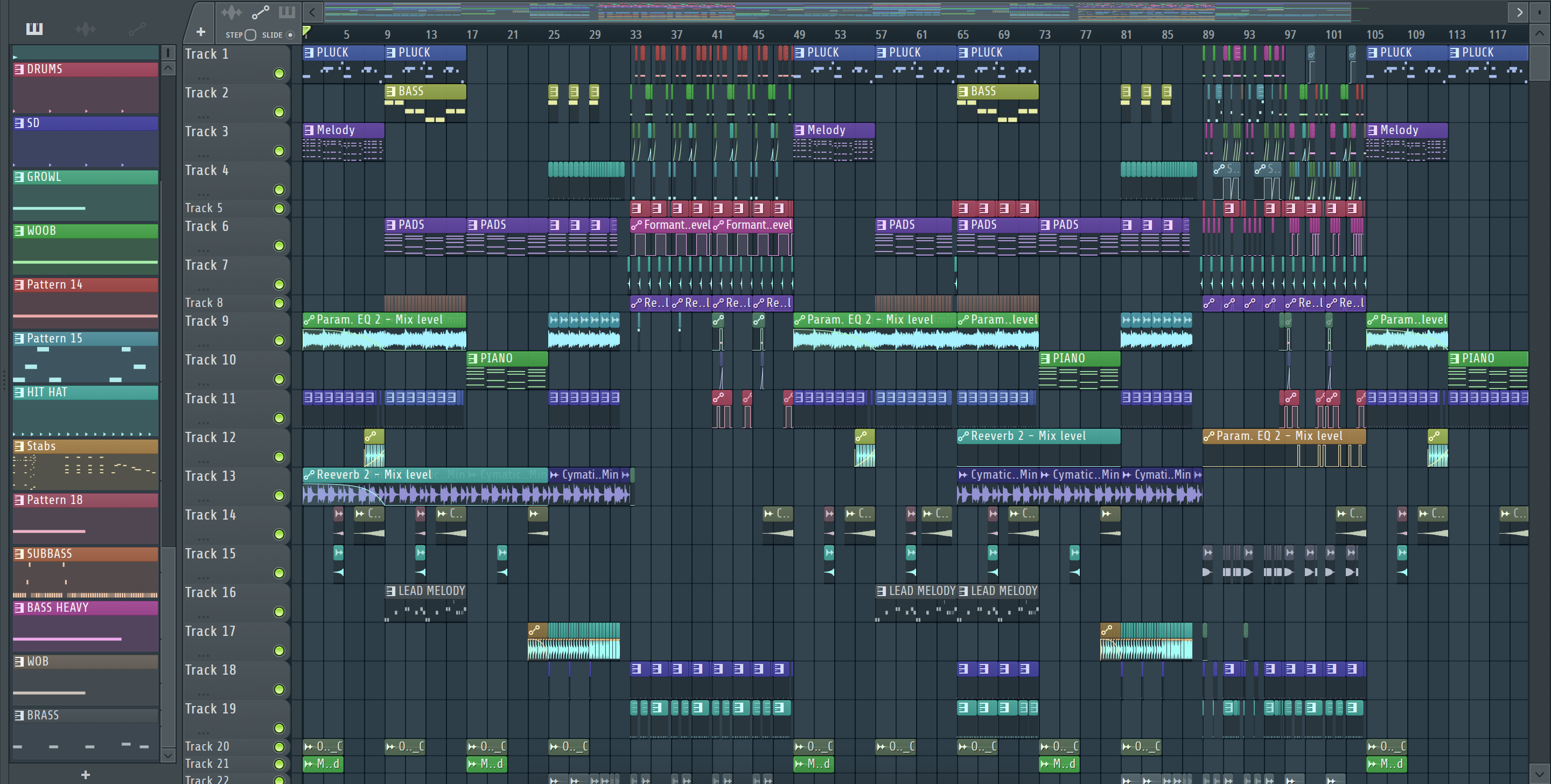This screenshot has width=1551, height=784.
Task: Select the SD pattern in picker
Action: 86,141
